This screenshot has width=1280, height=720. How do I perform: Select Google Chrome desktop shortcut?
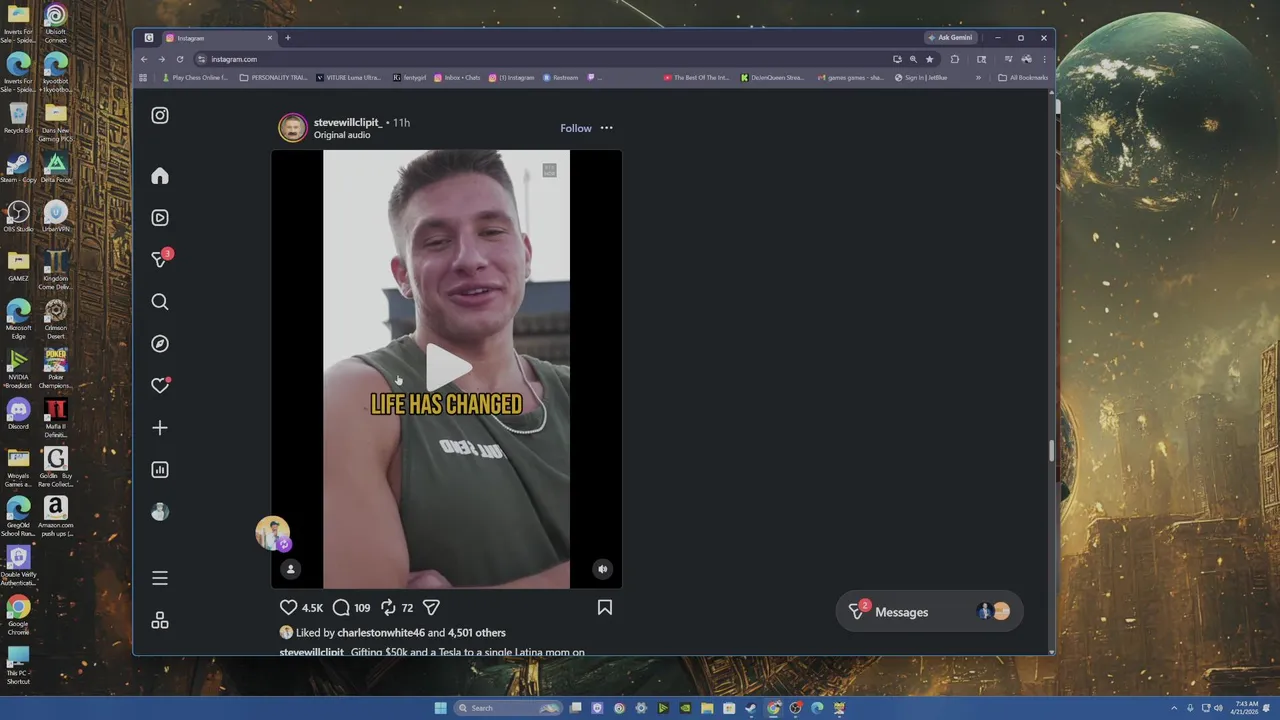pyautogui.click(x=18, y=615)
